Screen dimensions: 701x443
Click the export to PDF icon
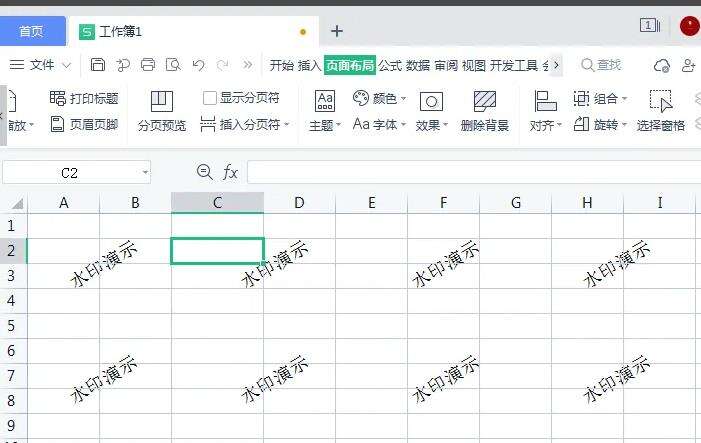click(123, 65)
